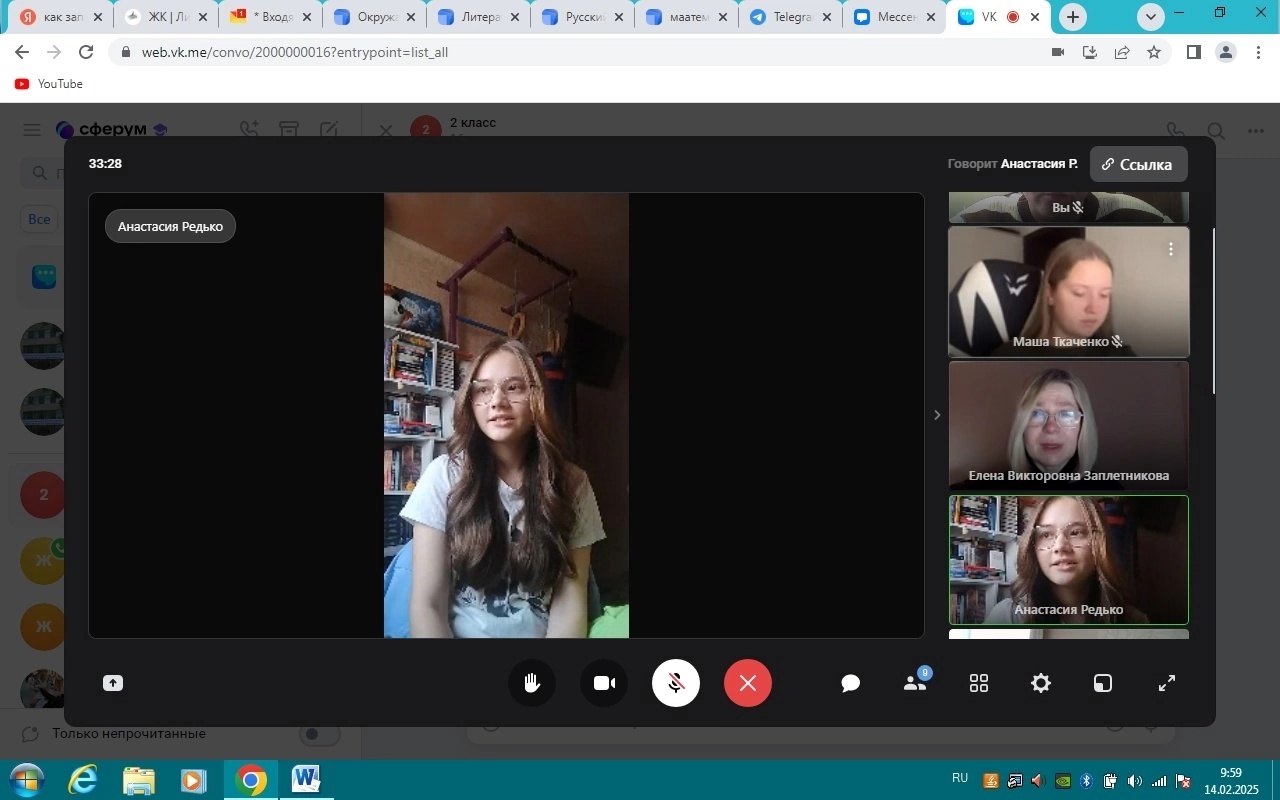1280x800 pixels.
Task: Open the Сферум hamburger menu
Action: click(32, 130)
